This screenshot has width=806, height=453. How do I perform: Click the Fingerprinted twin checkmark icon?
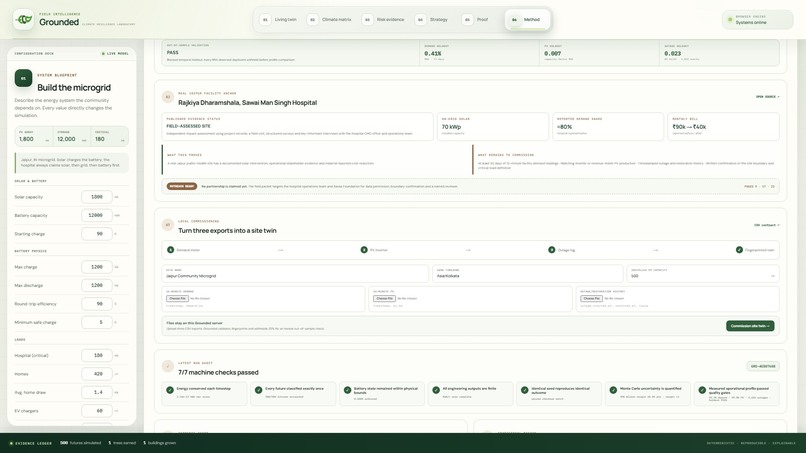[x=739, y=250]
